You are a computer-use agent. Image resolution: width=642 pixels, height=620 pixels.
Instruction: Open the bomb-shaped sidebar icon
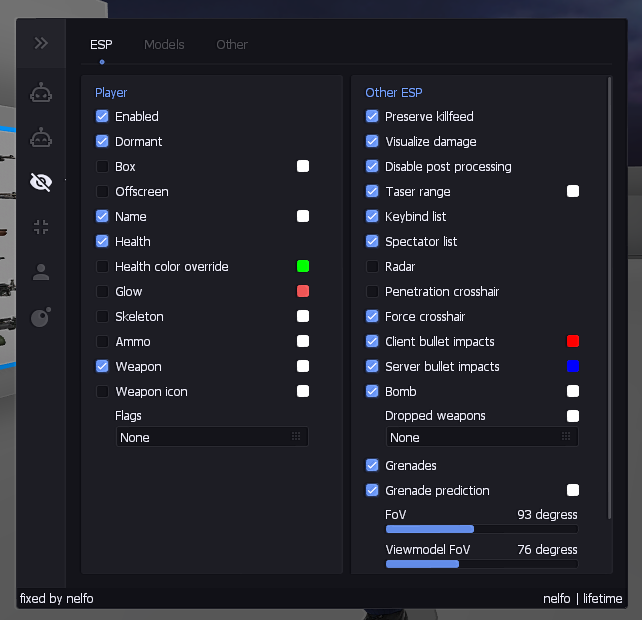click(41, 317)
